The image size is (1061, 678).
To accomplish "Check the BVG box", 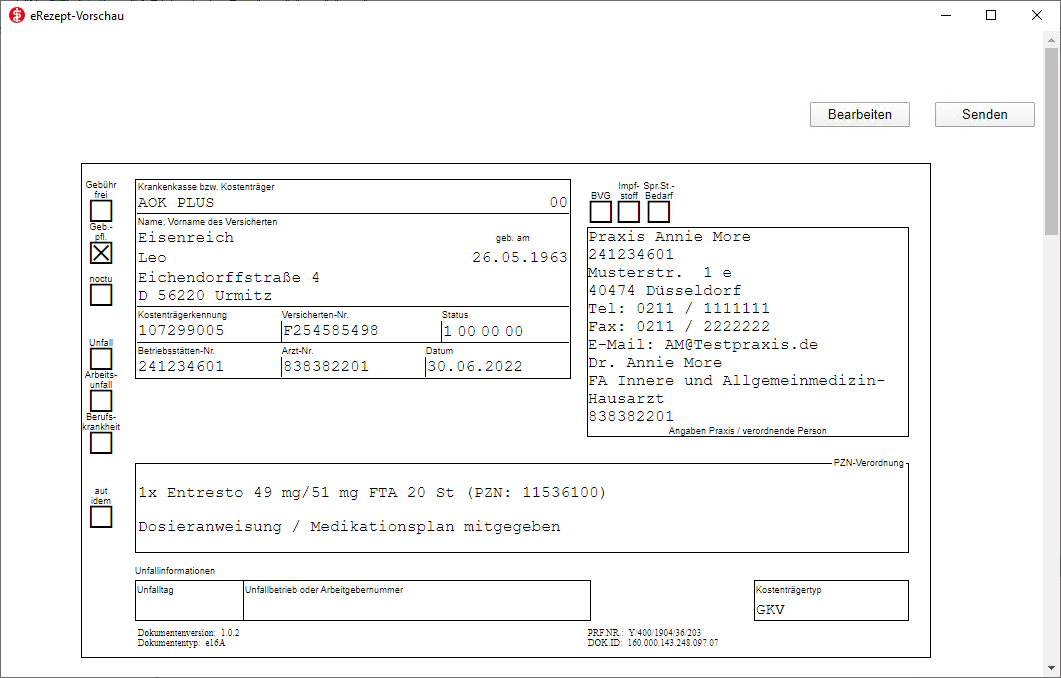I will pos(601,212).
